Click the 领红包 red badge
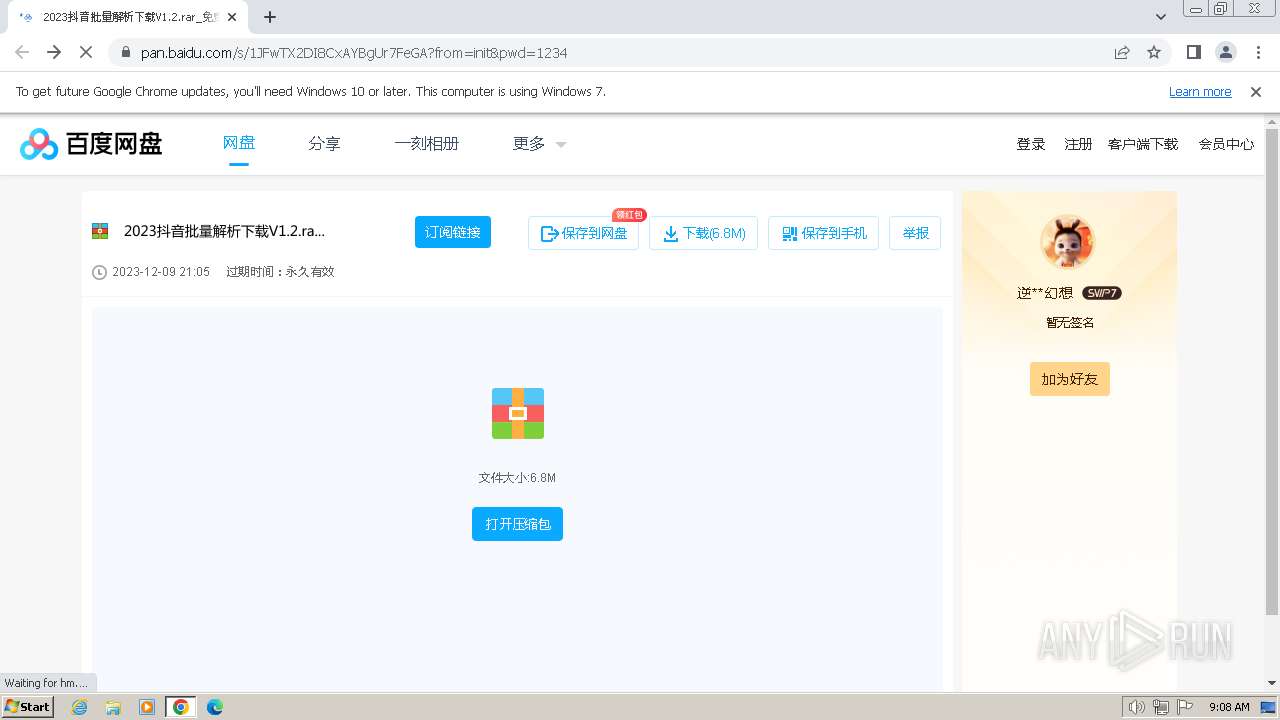Screen dimensions: 1280x720 (629, 215)
